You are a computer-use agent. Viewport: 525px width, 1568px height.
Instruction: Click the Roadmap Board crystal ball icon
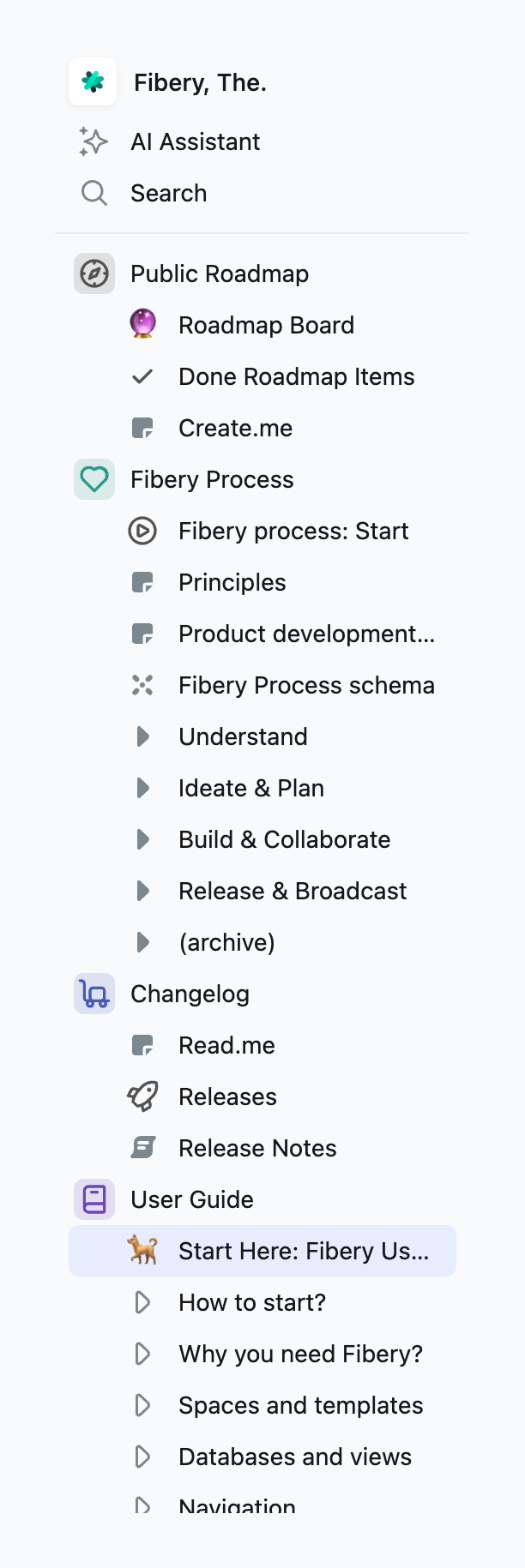143,325
